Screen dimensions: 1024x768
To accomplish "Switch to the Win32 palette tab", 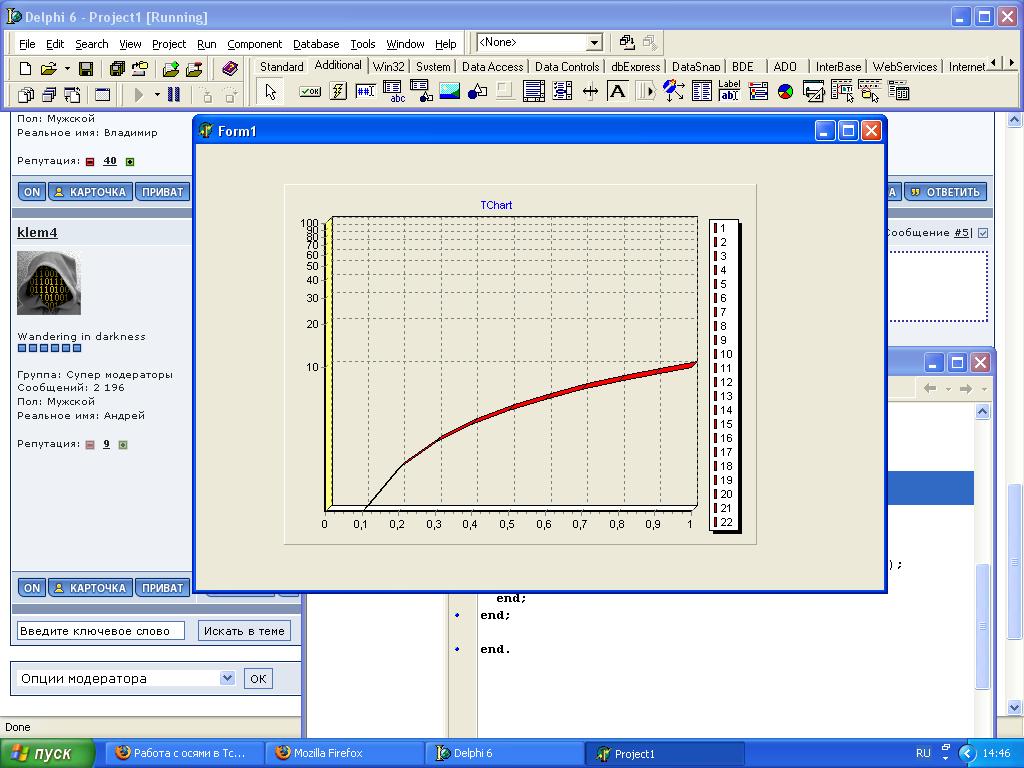I will (388, 67).
